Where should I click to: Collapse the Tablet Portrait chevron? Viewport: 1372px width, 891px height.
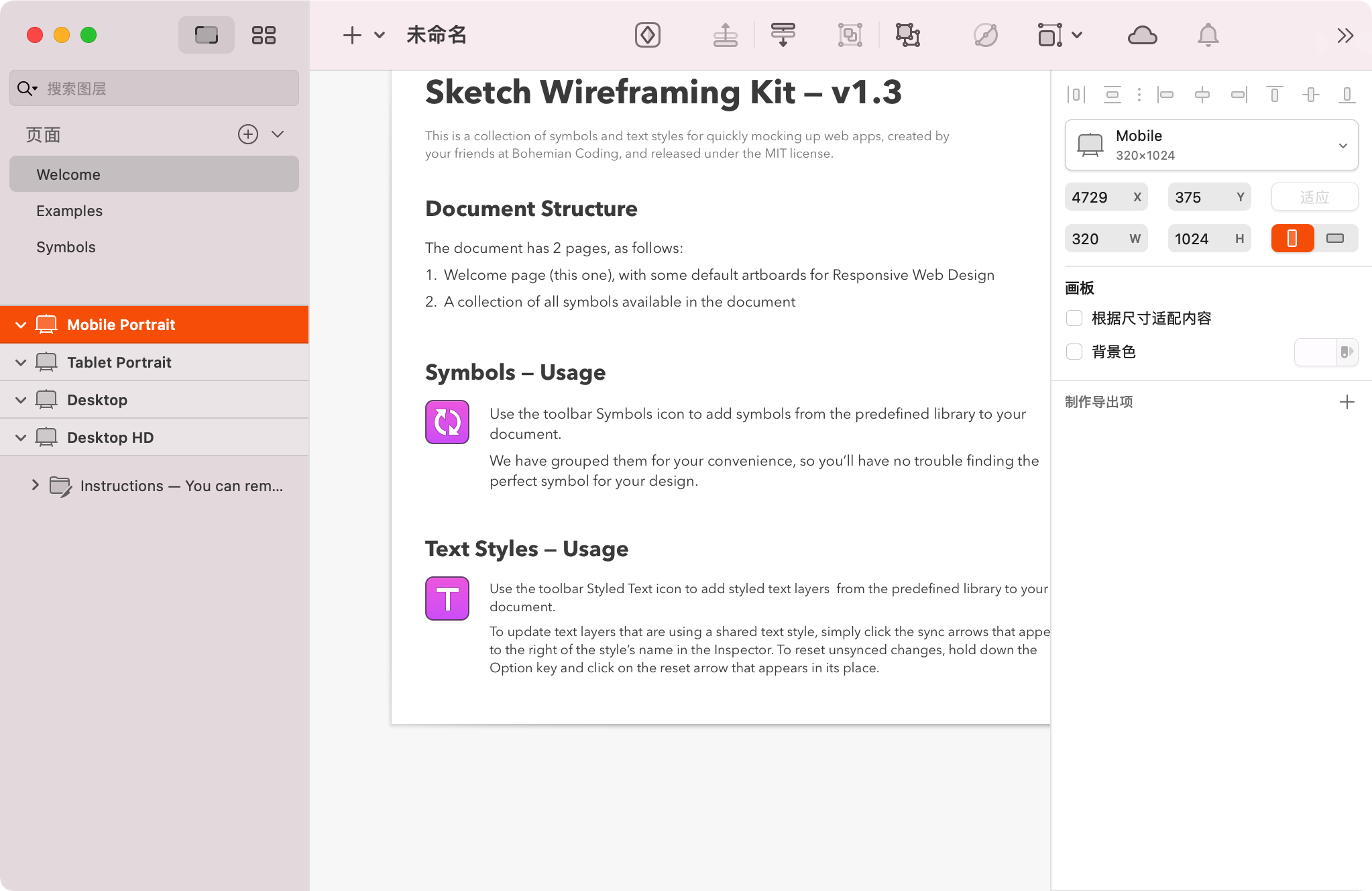[21, 362]
